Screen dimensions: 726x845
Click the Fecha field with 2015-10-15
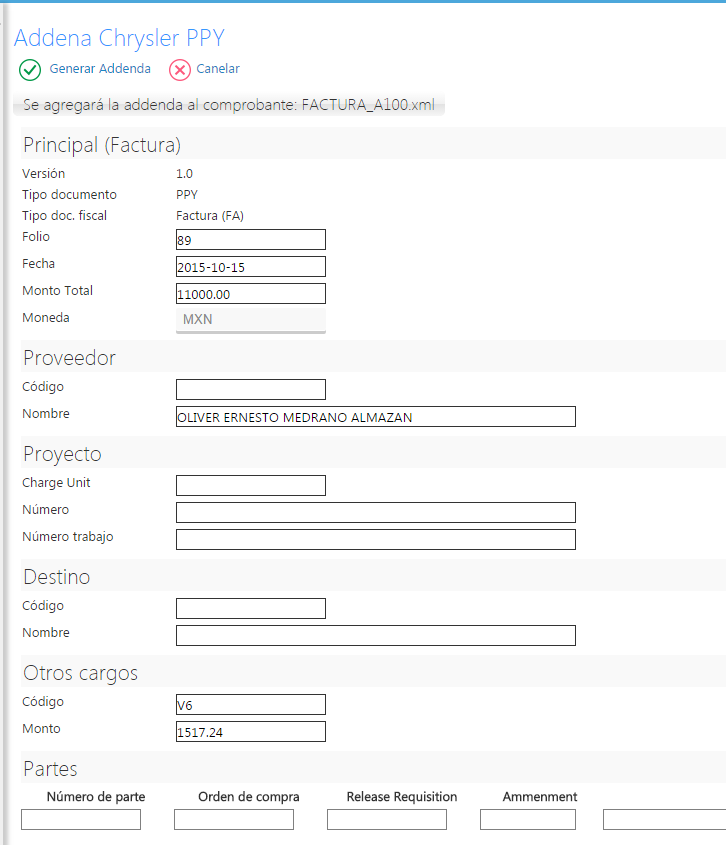click(x=251, y=267)
